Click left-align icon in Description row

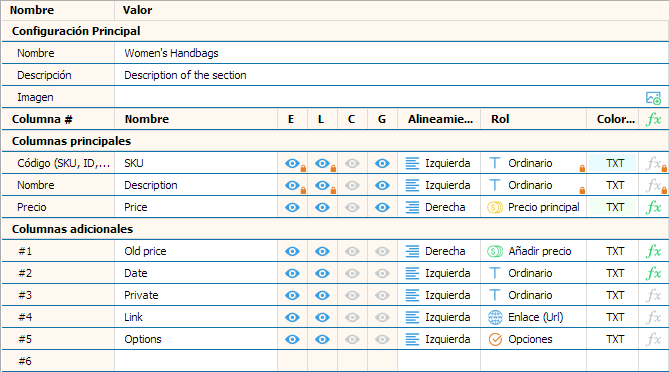[x=412, y=185]
